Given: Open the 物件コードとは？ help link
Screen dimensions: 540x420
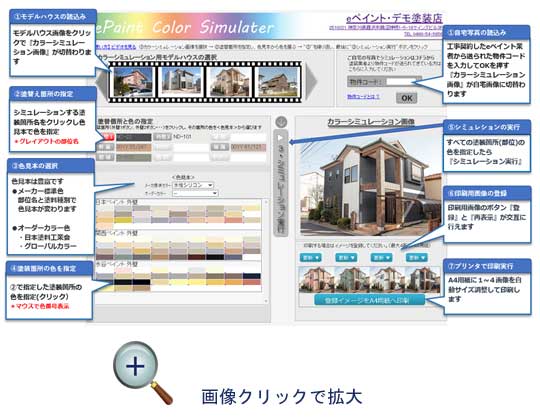Looking at the screenshot, I should click(363, 97).
